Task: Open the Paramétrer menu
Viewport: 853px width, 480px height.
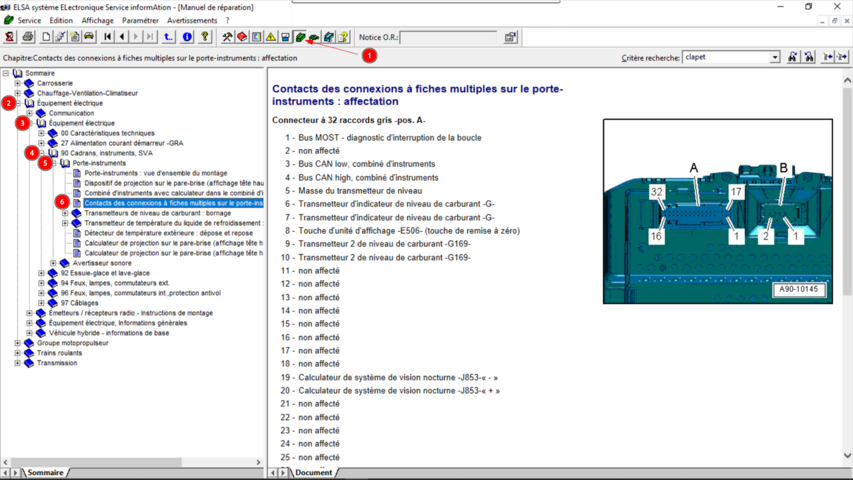Action: 140,21
